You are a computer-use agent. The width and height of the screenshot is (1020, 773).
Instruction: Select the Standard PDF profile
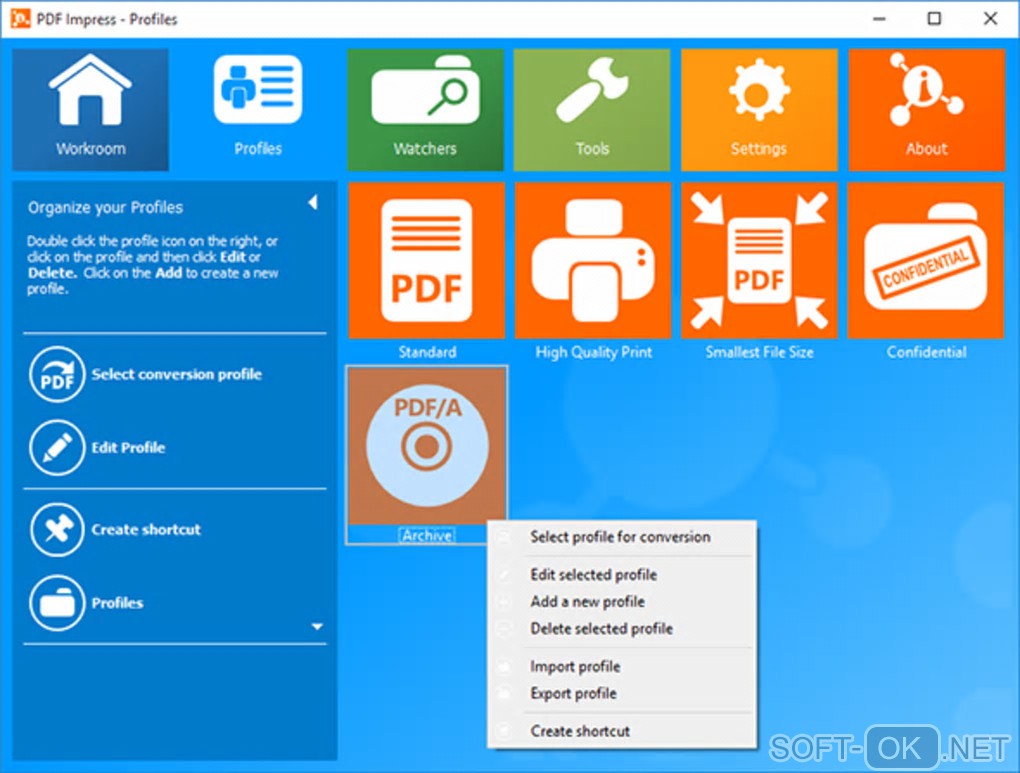(427, 260)
